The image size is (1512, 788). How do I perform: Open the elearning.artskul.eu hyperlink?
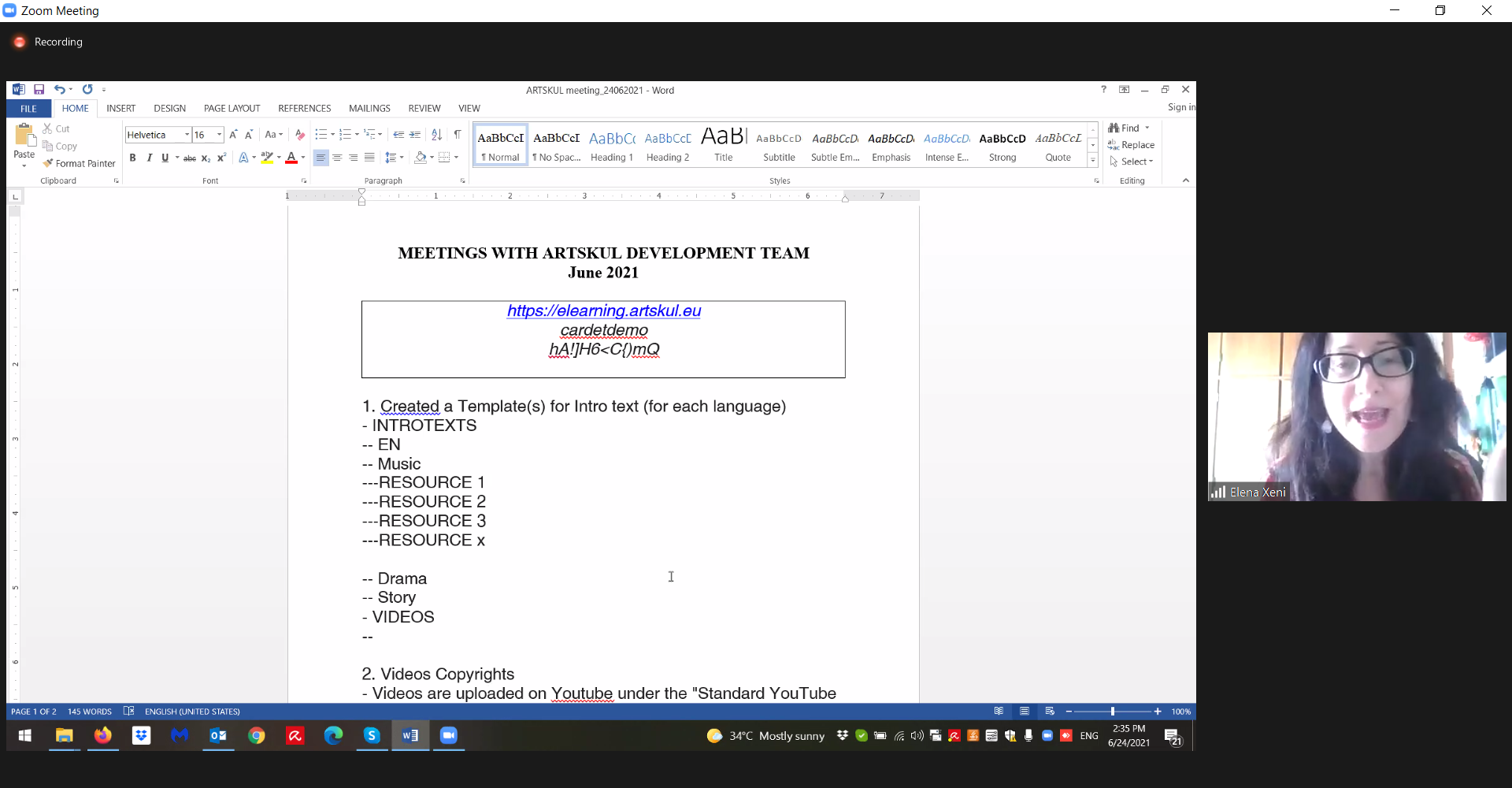click(x=603, y=311)
